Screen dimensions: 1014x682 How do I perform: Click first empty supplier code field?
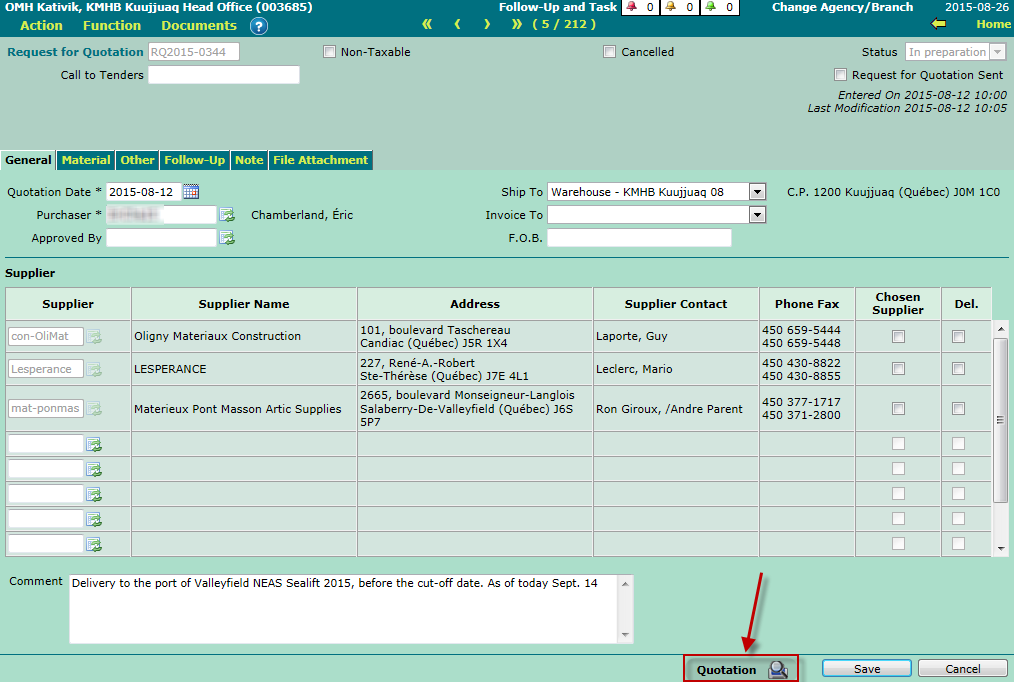46,443
